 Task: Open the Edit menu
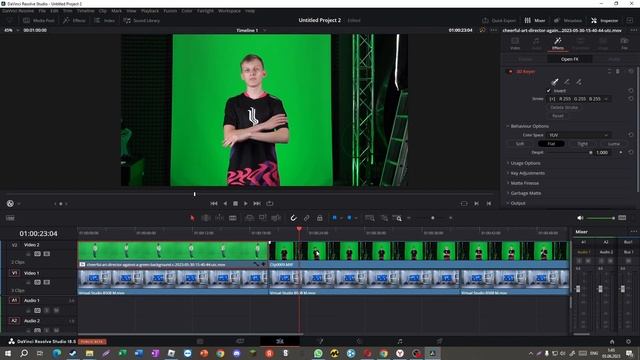[54, 11]
